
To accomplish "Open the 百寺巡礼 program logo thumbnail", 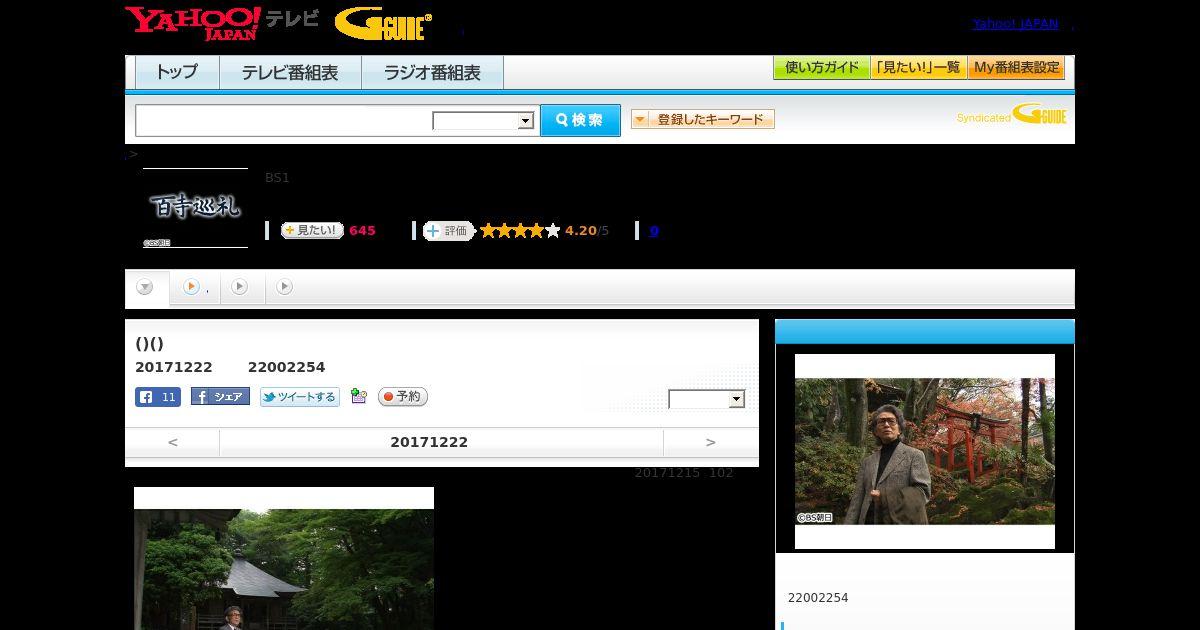I will click(196, 208).
